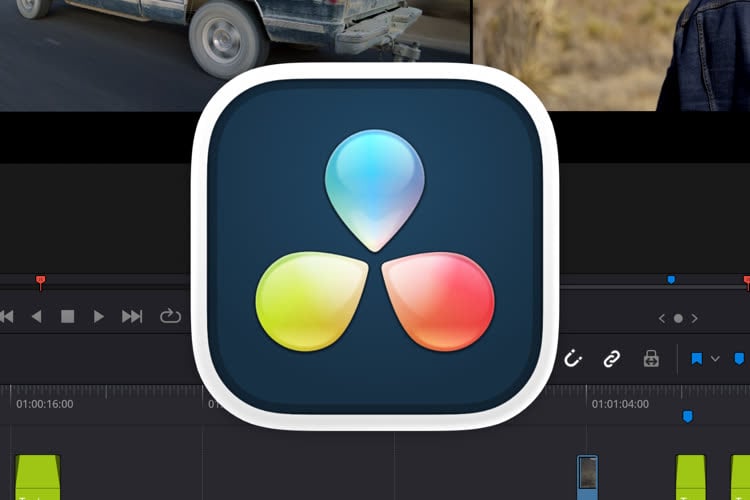Toggle Loop playback

tap(170, 316)
